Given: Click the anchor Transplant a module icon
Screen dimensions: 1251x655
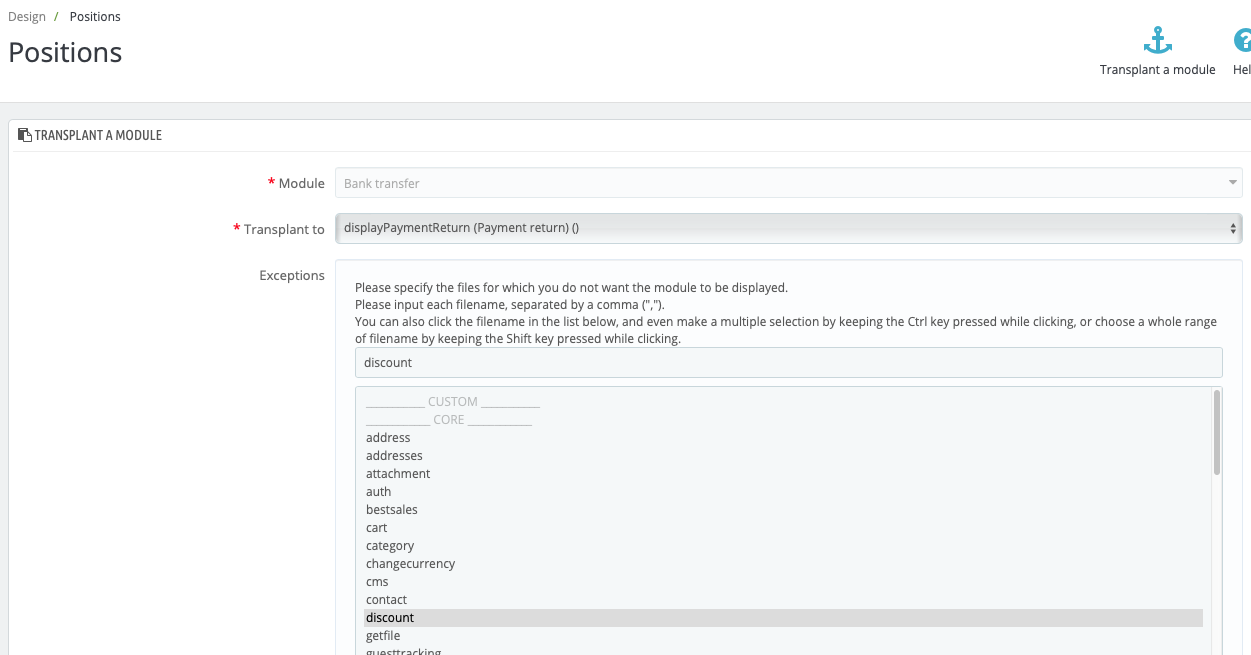Looking at the screenshot, I should (1157, 41).
